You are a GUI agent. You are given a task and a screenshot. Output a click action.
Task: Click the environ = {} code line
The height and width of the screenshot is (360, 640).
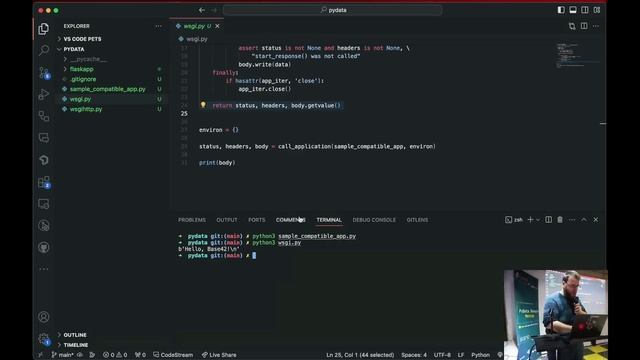pyautogui.click(x=219, y=130)
